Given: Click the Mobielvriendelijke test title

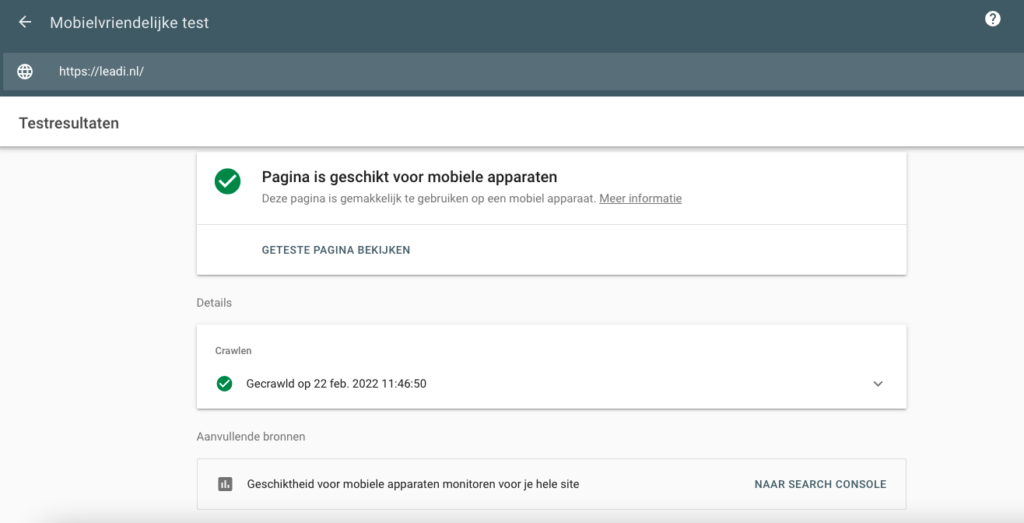Looking at the screenshot, I should tap(129, 23).
